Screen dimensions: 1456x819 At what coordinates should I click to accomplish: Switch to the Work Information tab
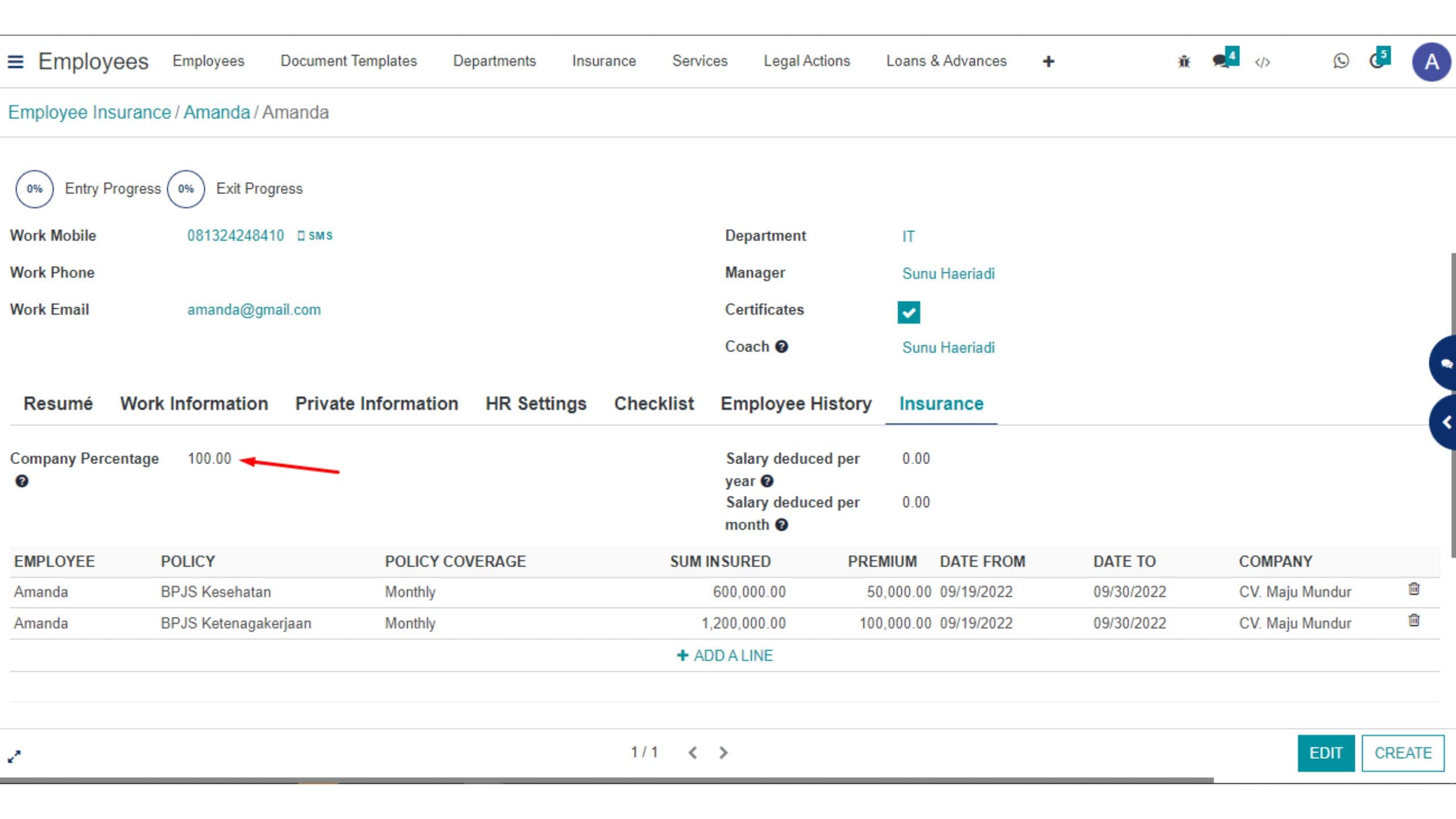click(x=194, y=403)
